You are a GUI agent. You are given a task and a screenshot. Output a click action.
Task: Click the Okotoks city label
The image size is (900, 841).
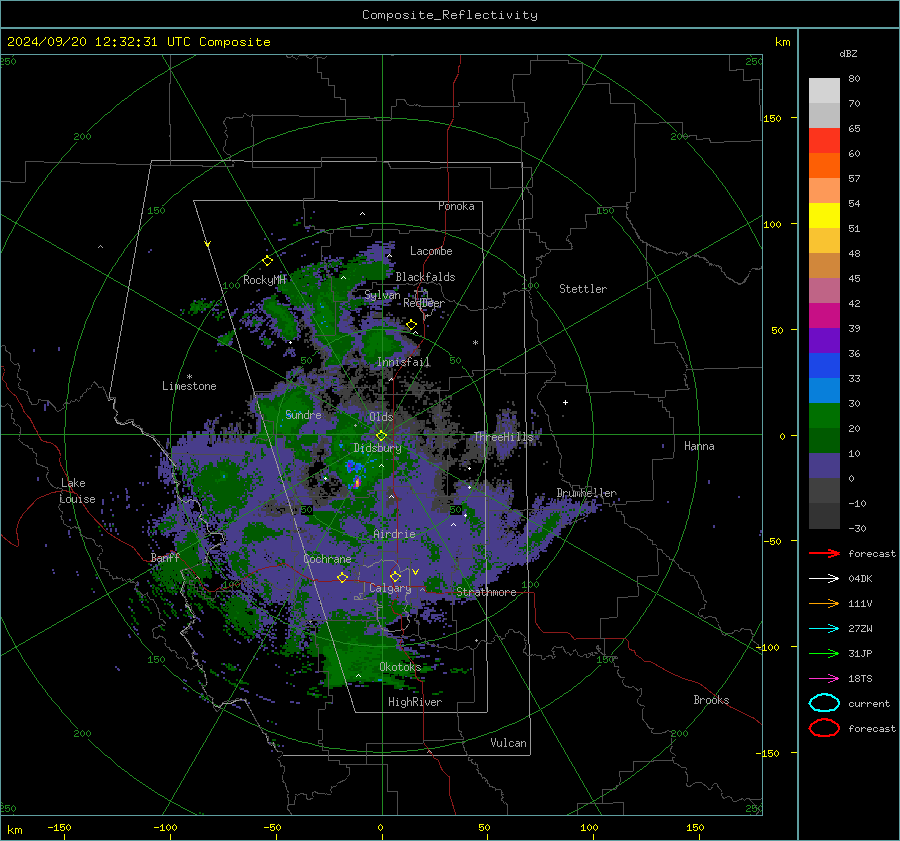[x=400, y=667]
